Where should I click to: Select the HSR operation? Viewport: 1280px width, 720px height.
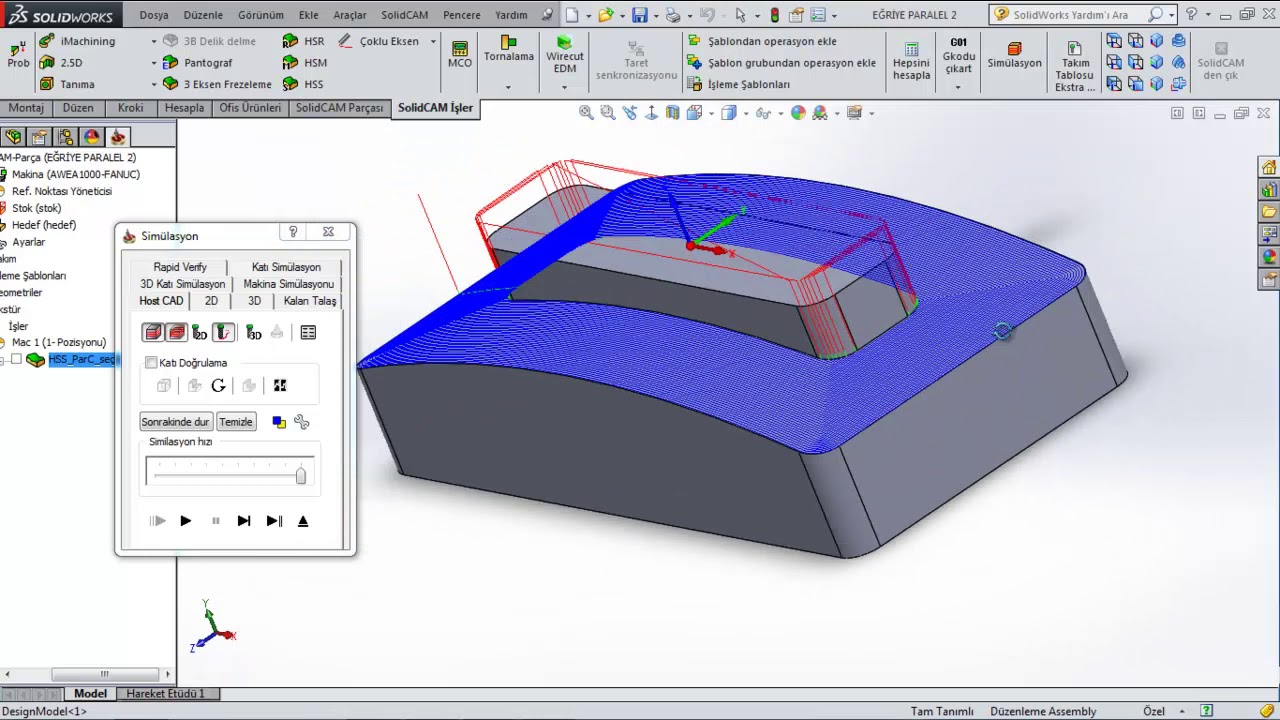click(303, 41)
